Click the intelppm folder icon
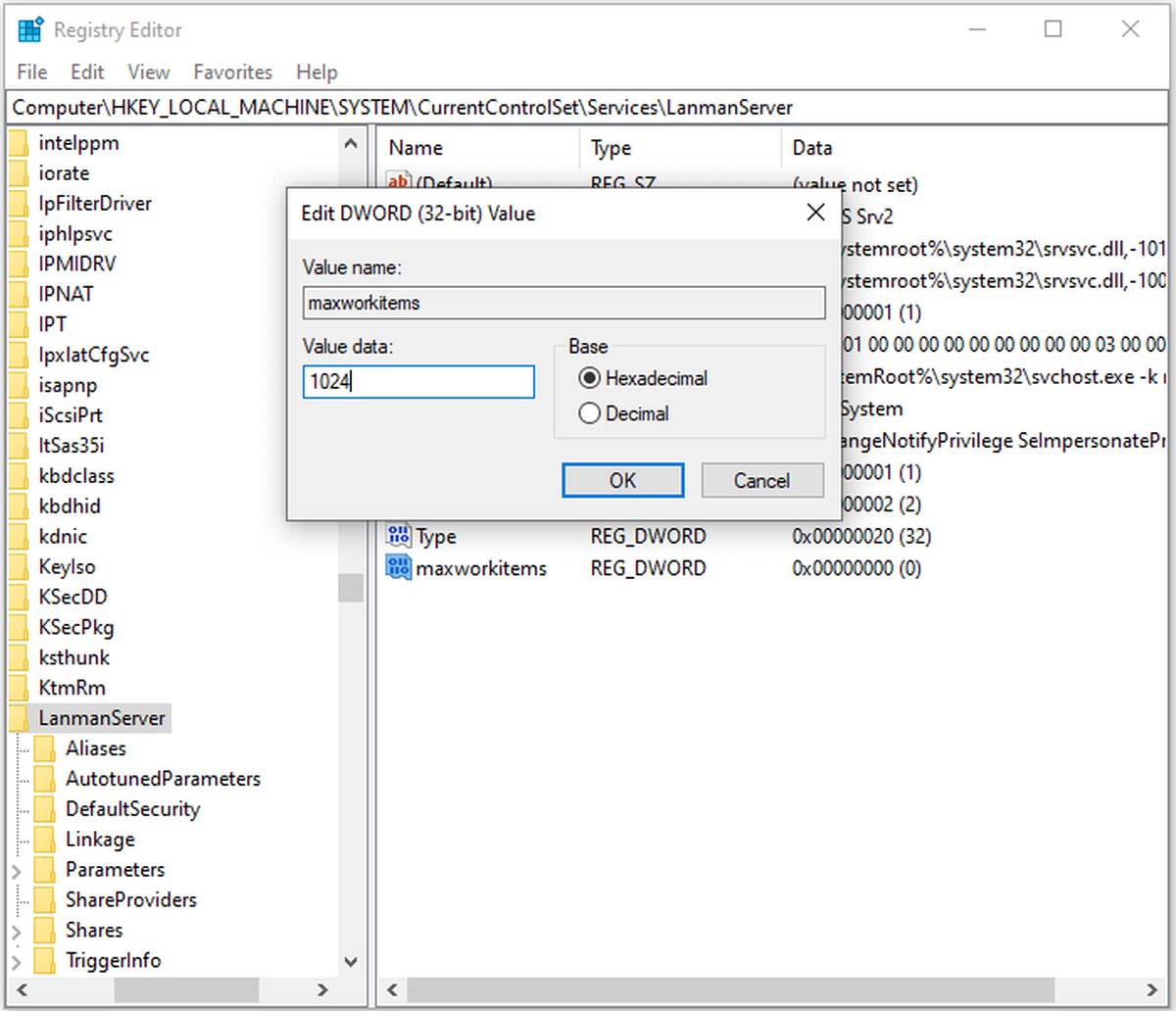1176x1011 pixels. (x=20, y=143)
